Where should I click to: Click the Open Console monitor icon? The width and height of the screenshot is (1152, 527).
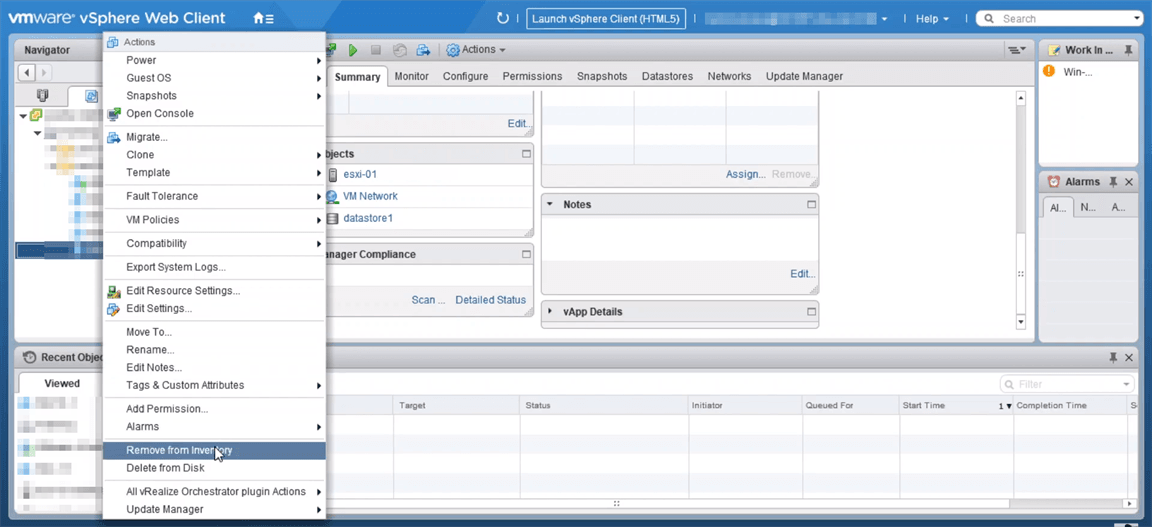tap(114, 114)
